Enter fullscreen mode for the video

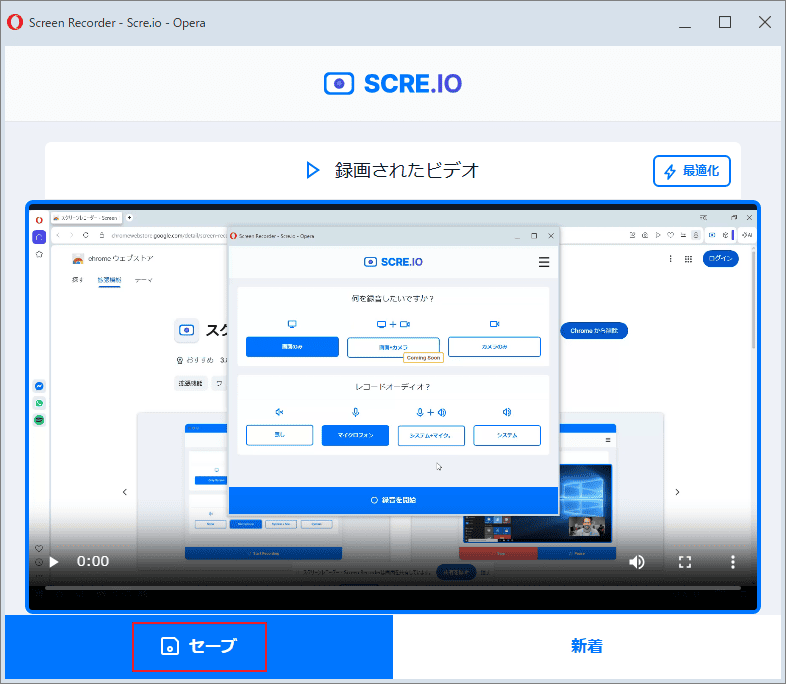click(x=685, y=562)
